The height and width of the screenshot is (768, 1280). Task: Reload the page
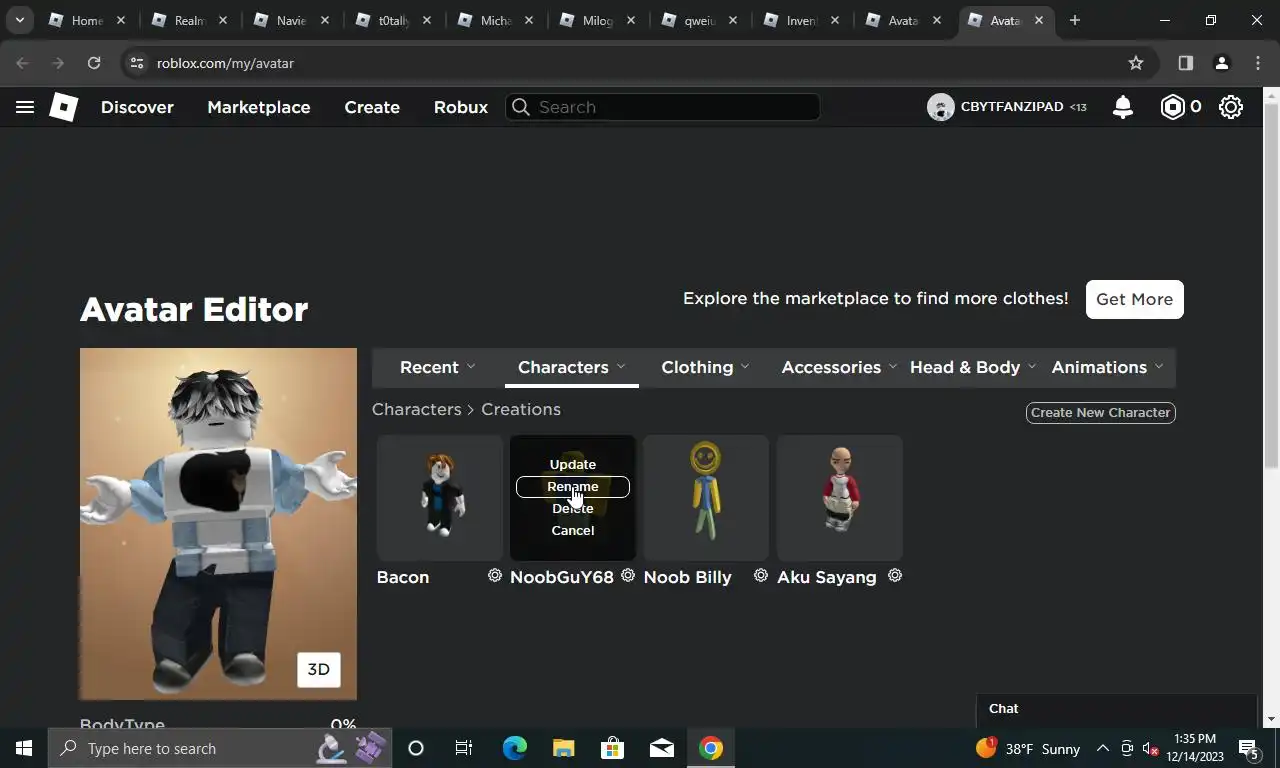[94, 63]
